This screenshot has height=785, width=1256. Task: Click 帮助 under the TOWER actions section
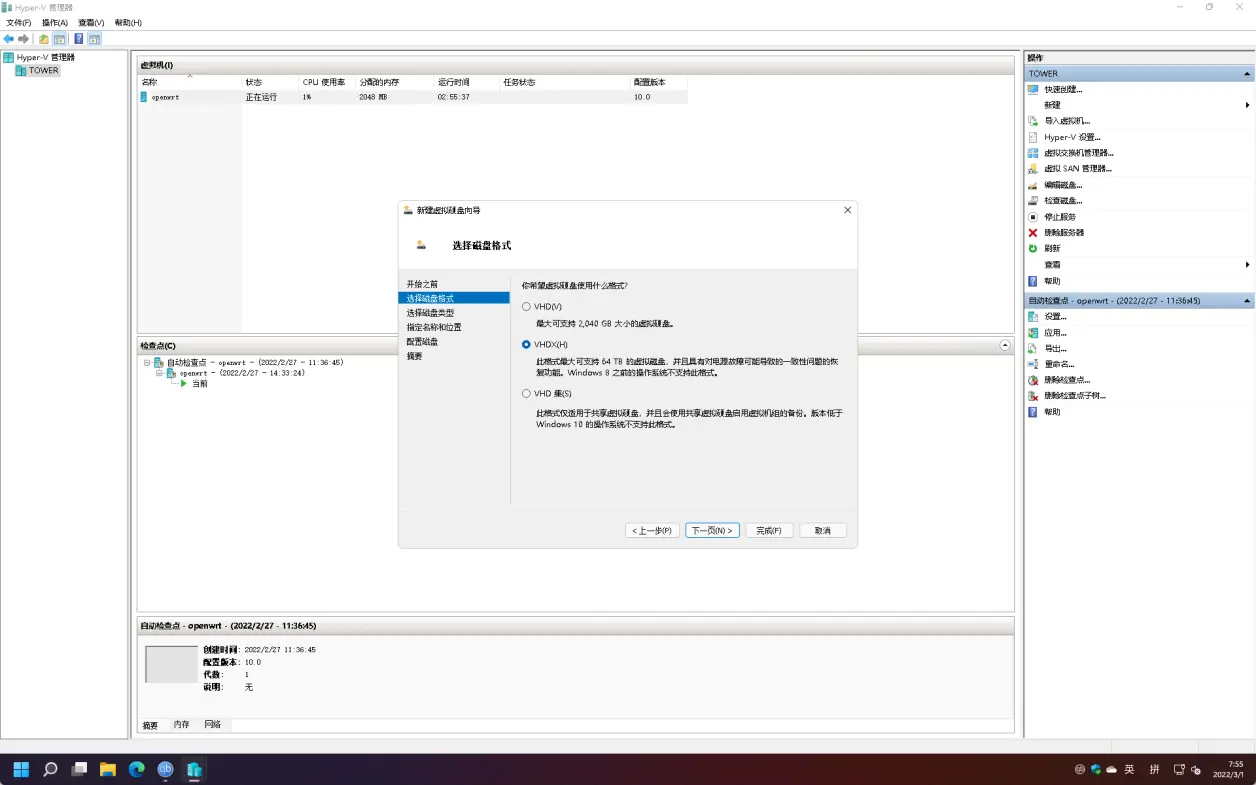[x=1052, y=281]
